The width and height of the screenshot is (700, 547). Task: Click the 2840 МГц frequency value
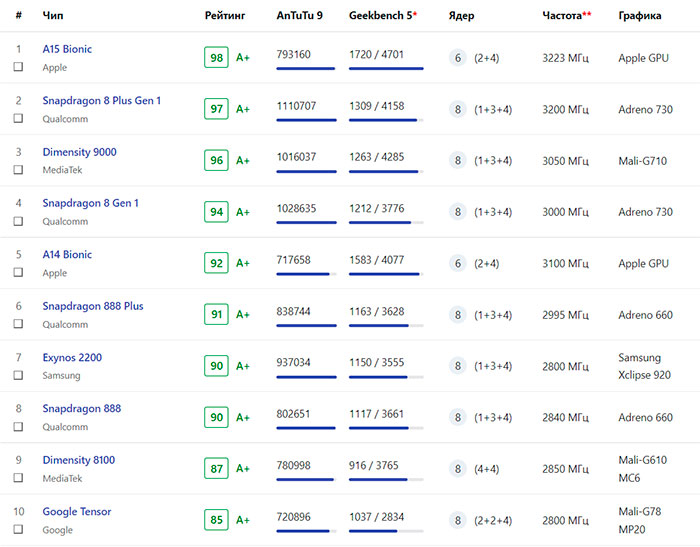(566, 418)
